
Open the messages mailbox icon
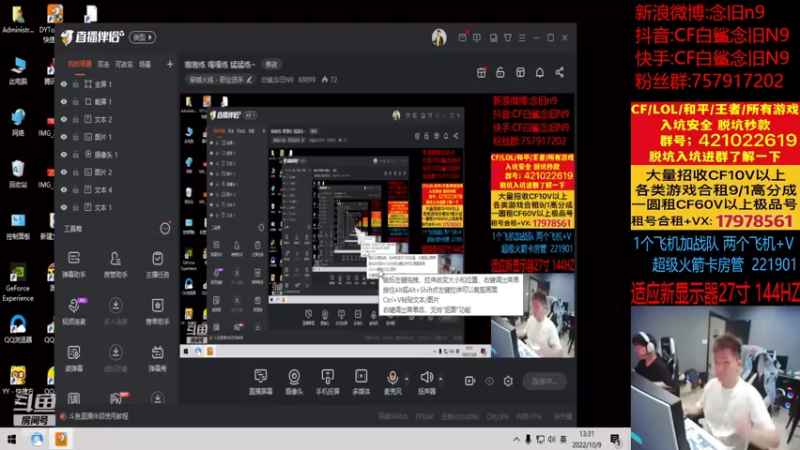[x=462, y=37]
